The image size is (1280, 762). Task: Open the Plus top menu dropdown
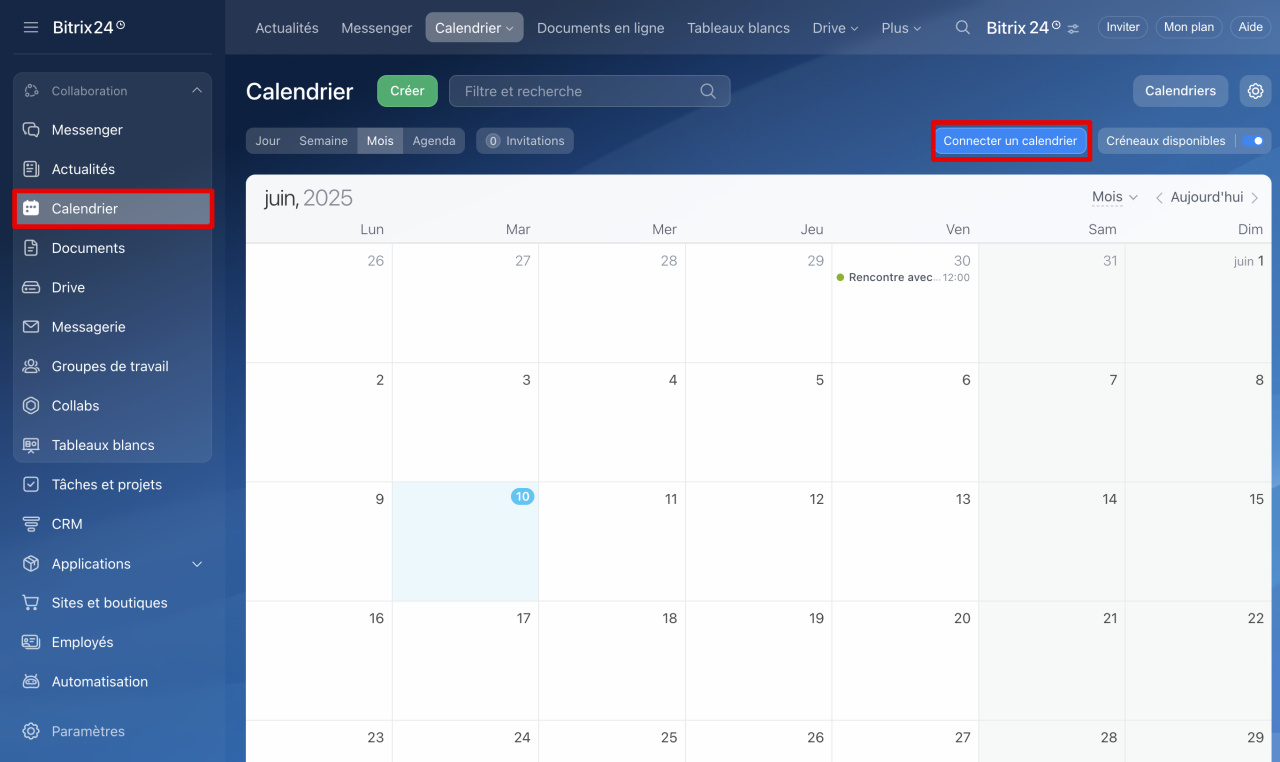901,28
